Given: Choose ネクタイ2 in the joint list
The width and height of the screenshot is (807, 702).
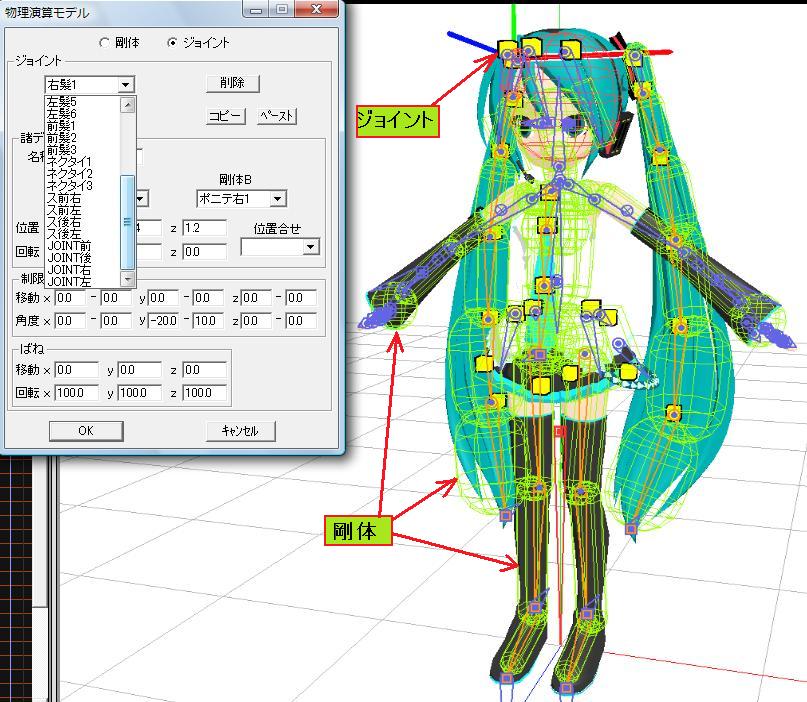Looking at the screenshot, I should coord(69,174).
